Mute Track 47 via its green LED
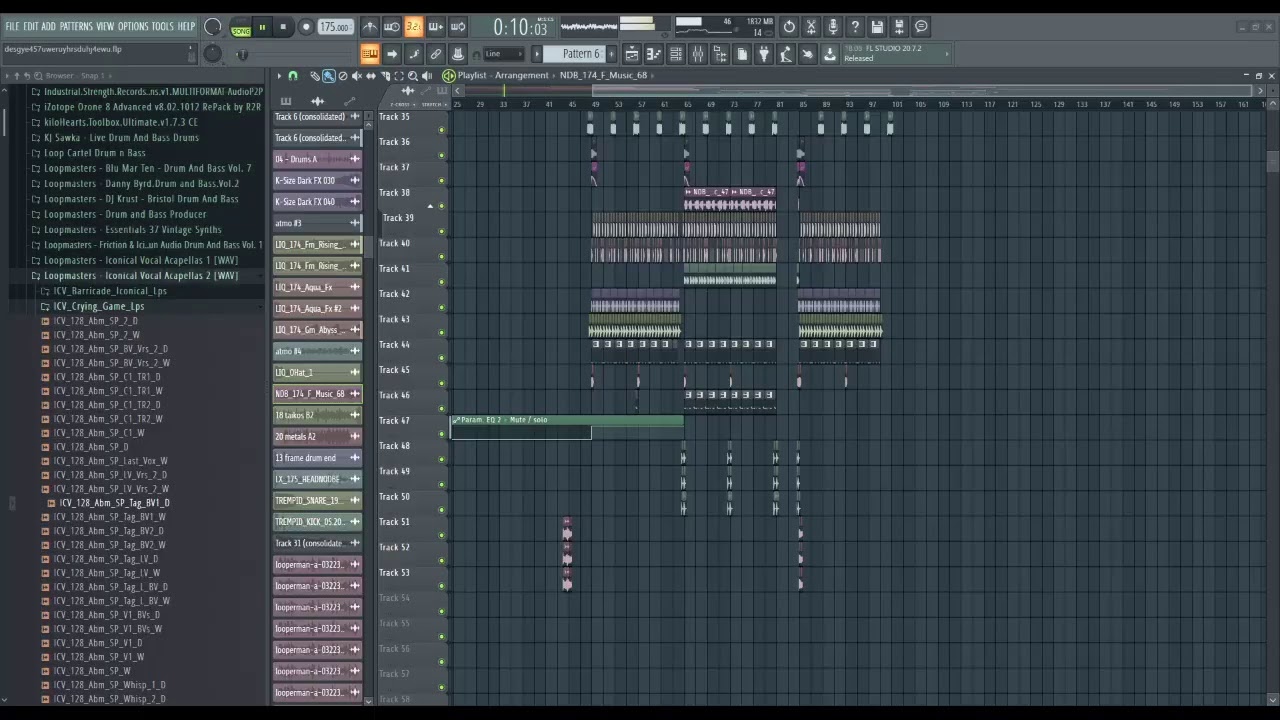 coord(441,434)
